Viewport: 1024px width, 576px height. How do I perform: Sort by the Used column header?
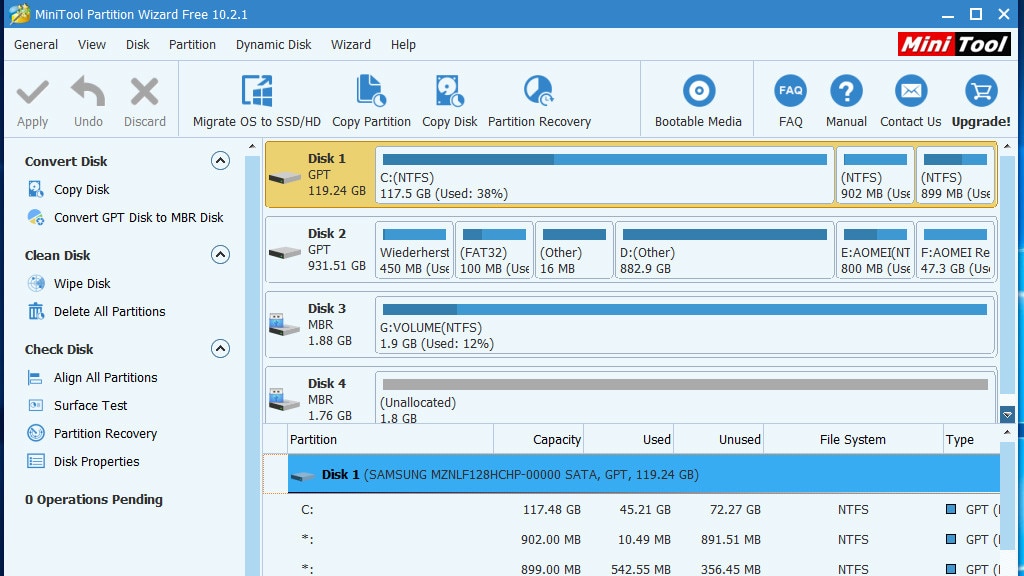[x=628, y=440]
